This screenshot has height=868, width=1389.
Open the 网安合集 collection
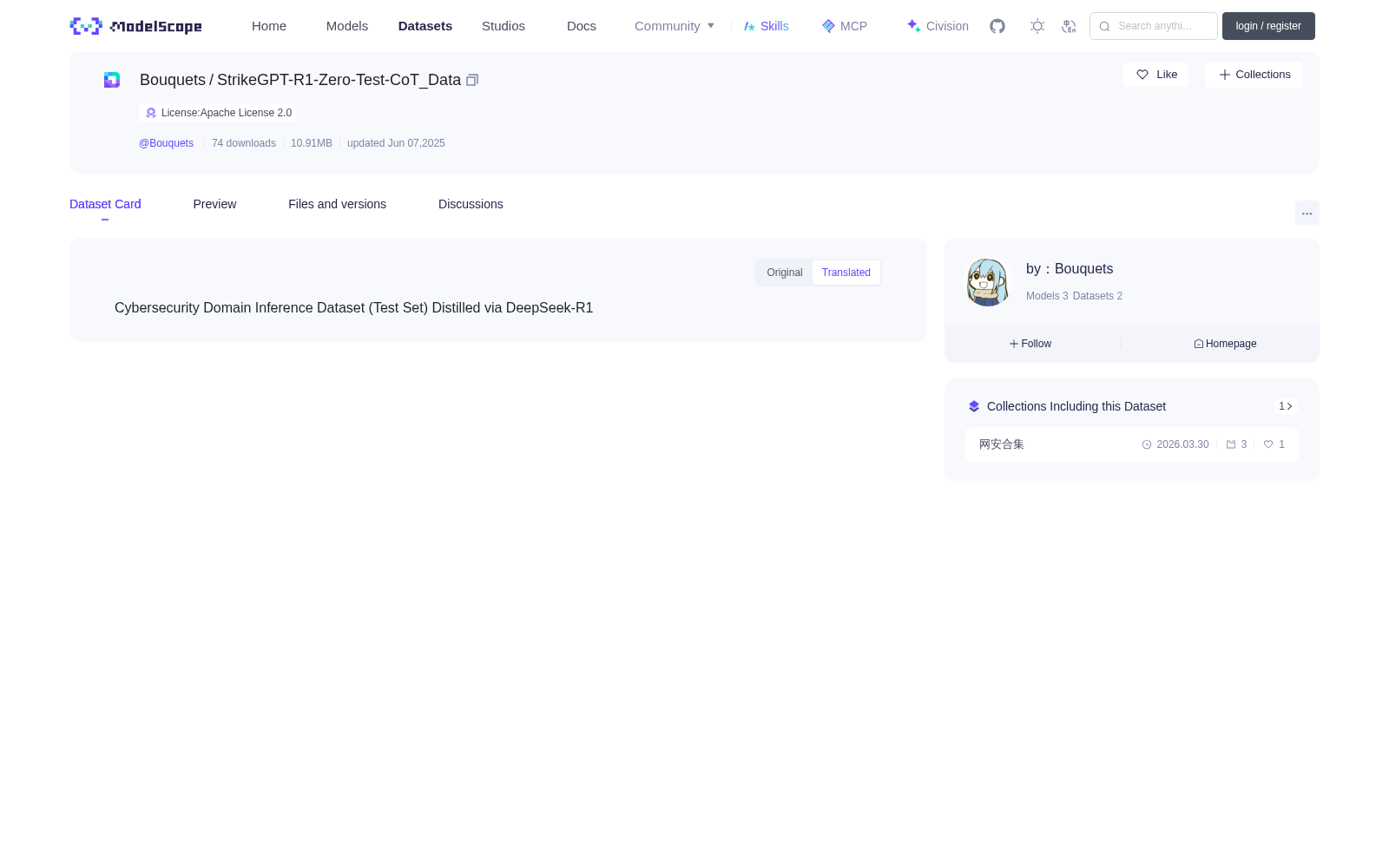tap(1132, 444)
